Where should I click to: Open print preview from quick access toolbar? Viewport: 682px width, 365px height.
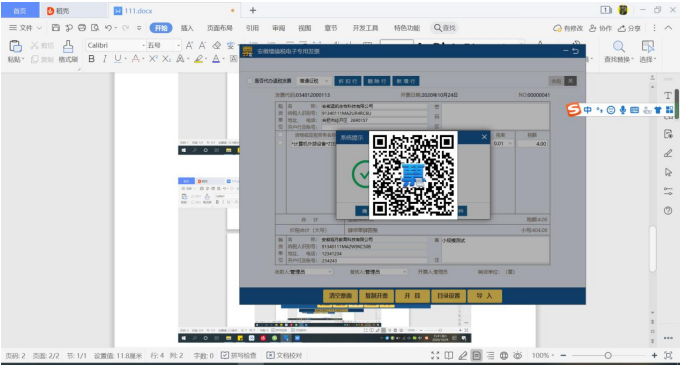coord(95,28)
